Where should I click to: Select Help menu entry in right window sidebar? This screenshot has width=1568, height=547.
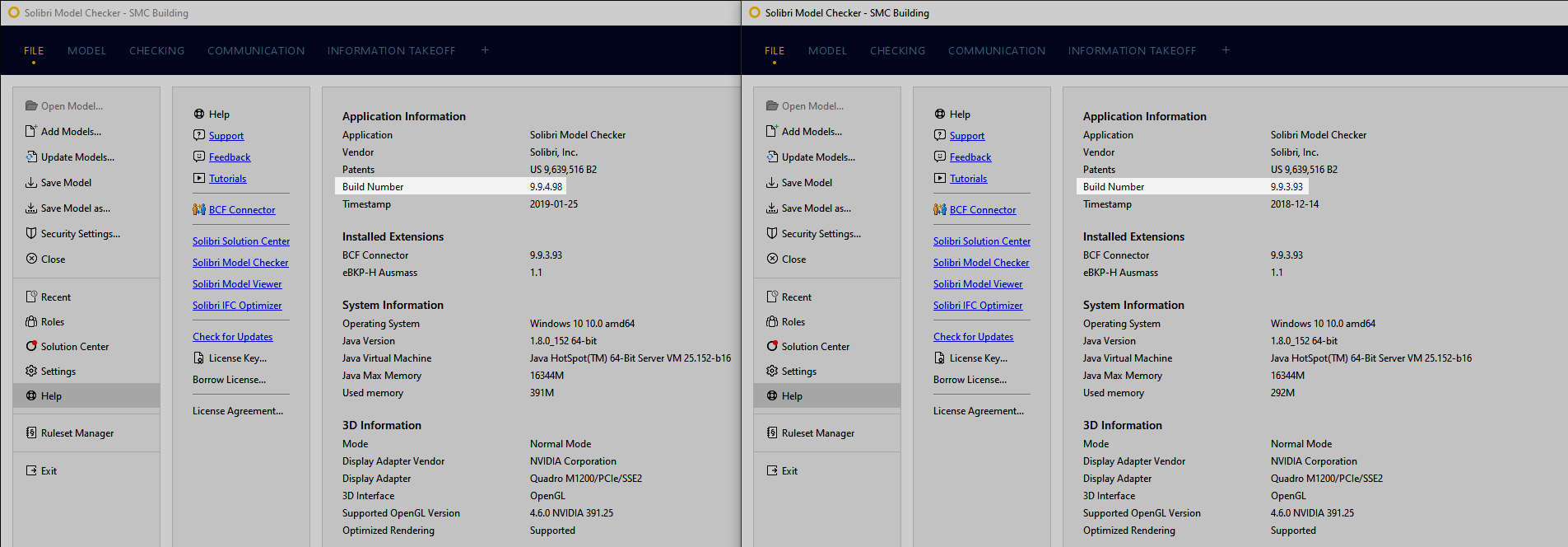click(x=827, y=395)
